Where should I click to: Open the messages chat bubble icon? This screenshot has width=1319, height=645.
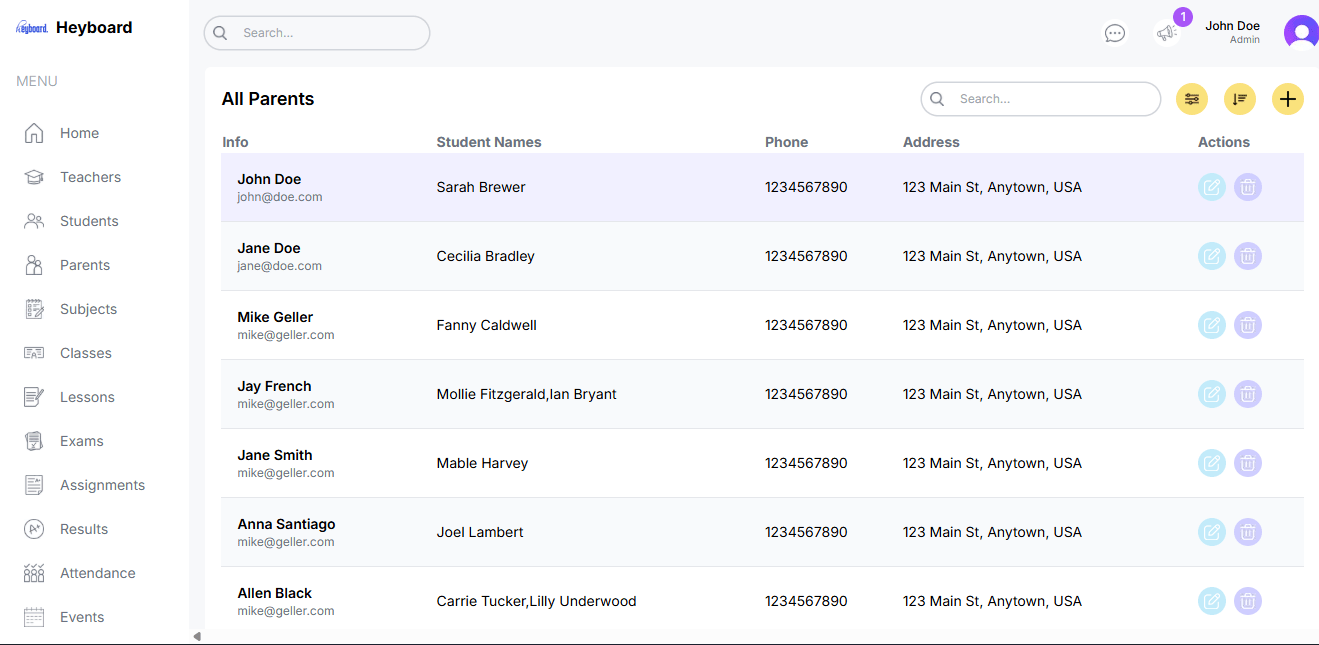coord(1115,33)
